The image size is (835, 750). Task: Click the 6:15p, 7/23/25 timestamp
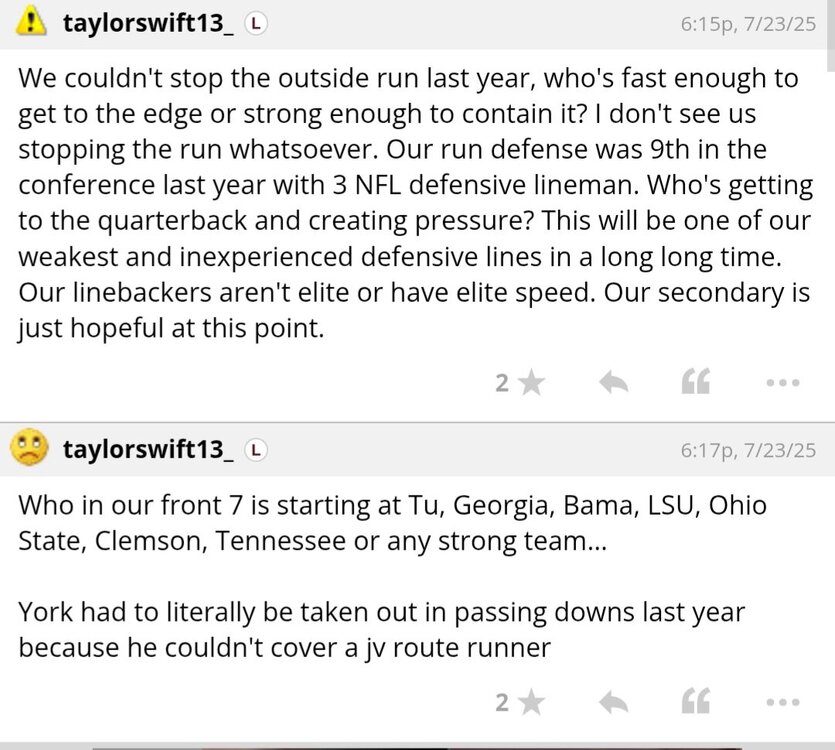tap(748, 23)
